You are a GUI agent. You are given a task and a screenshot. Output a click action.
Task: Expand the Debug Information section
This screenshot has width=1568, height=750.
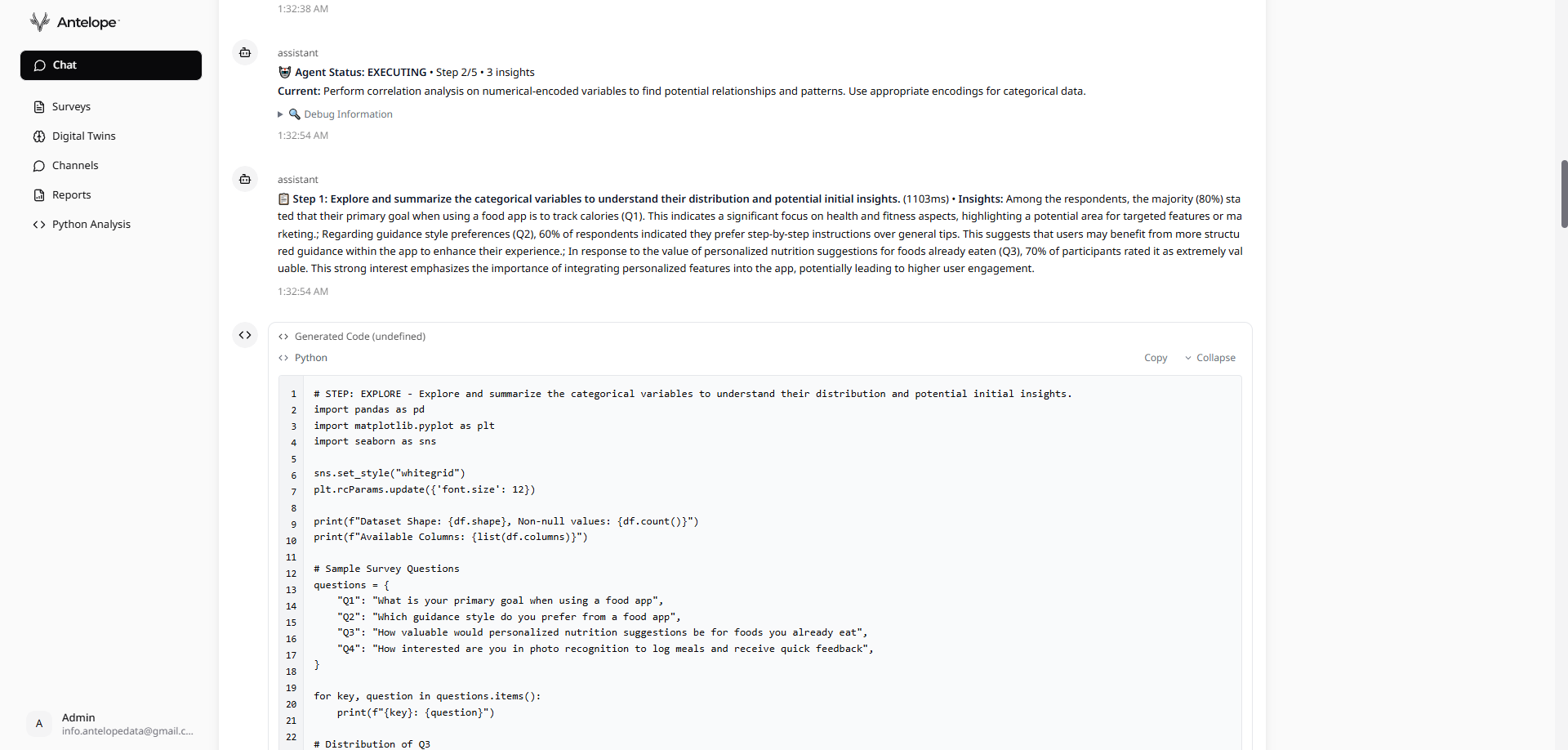coord(280,114)
